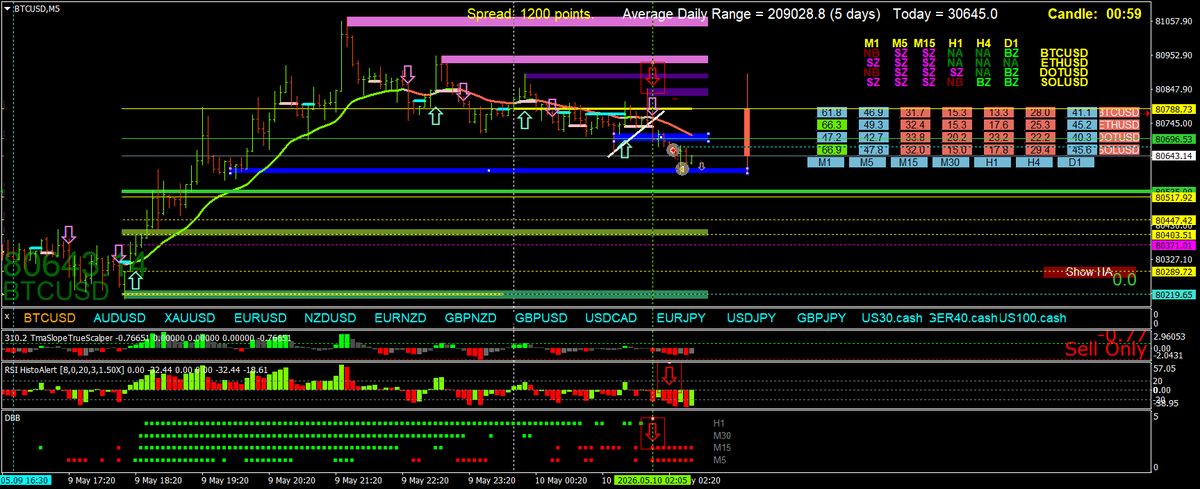Open US30.cash index chart
This screenshot has height=489, width=1200.
[x=891, y=317]
